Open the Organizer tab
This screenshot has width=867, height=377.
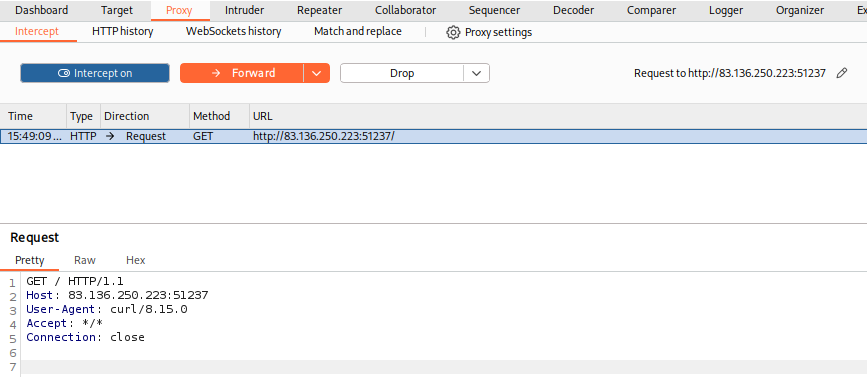coord(800,10)
